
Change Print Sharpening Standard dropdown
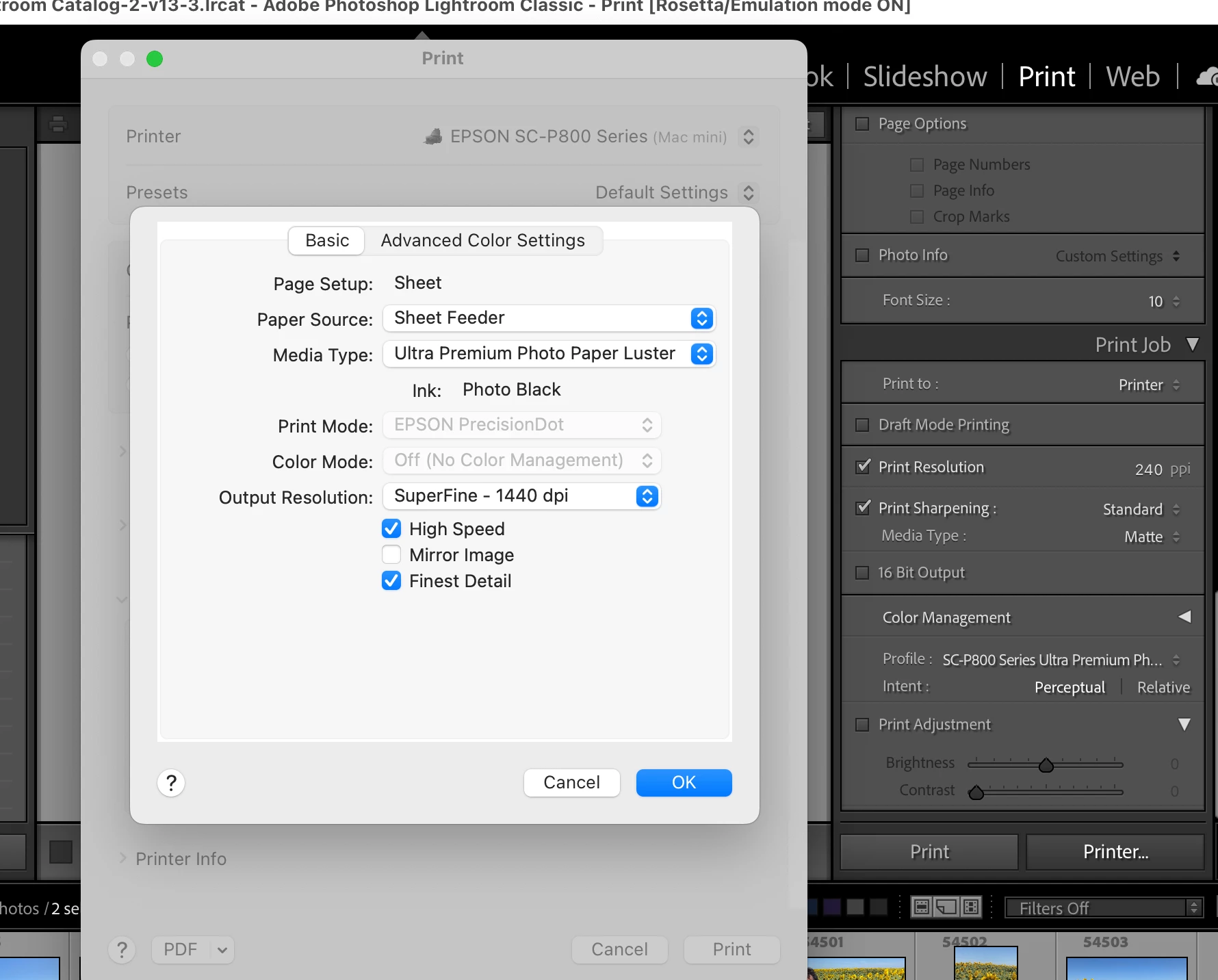pyautogui.click(x=1141, y=509)
